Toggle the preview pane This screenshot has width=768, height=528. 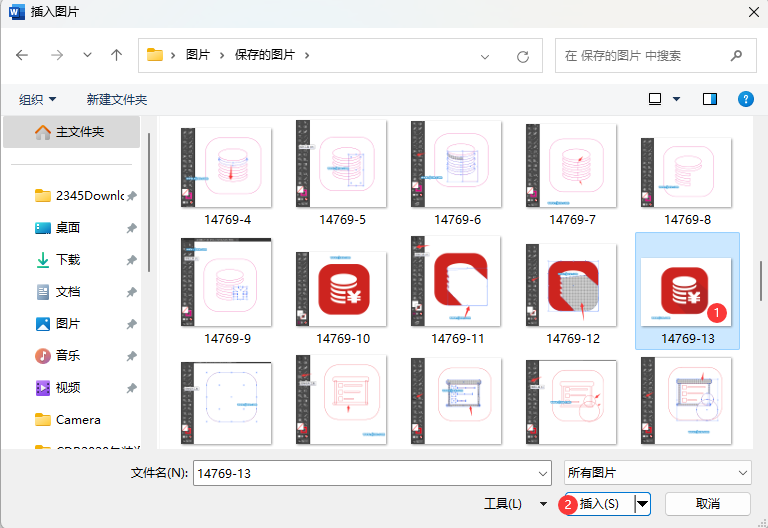click(710, 99)
